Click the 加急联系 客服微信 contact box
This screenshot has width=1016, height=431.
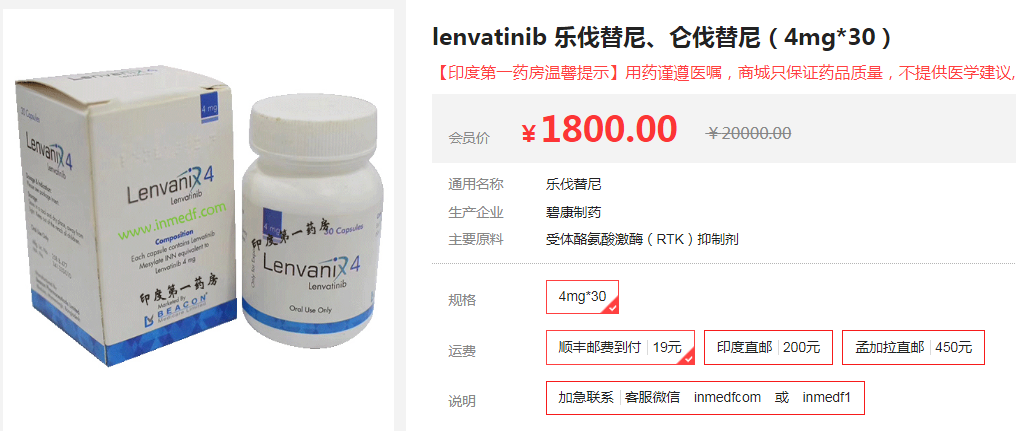click(705, 397)
